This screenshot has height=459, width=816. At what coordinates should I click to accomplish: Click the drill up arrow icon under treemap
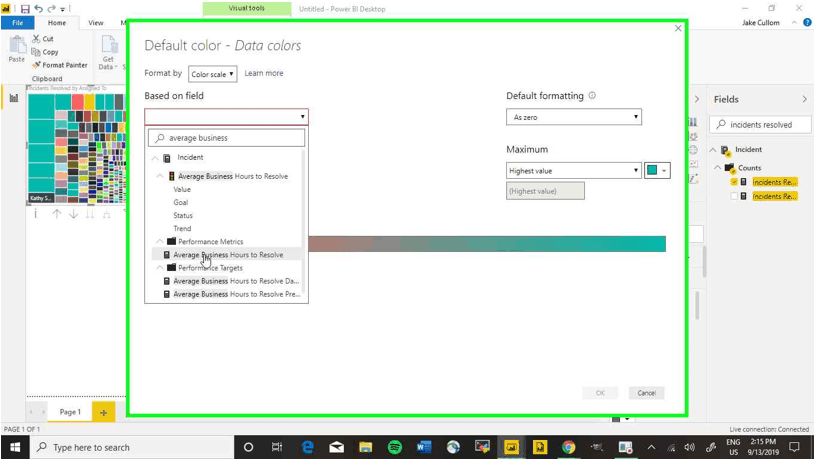pyautogui.click(x=57, y=214)
